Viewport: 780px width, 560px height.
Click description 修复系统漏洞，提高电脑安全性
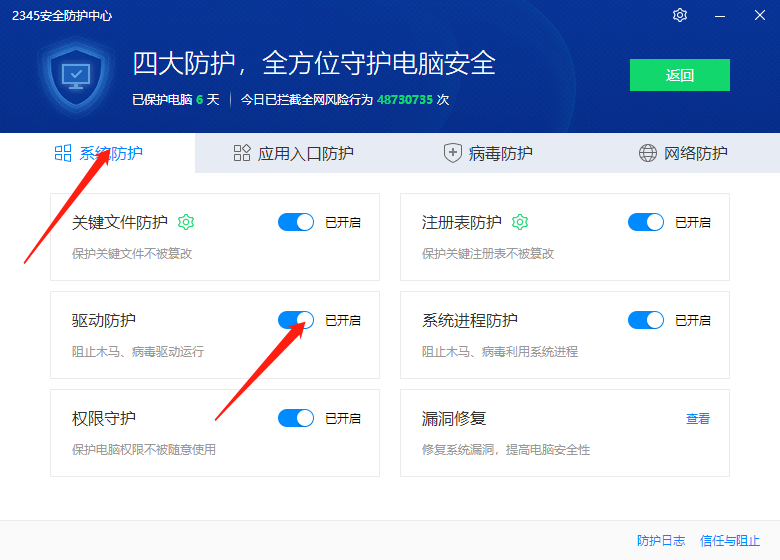506,450
